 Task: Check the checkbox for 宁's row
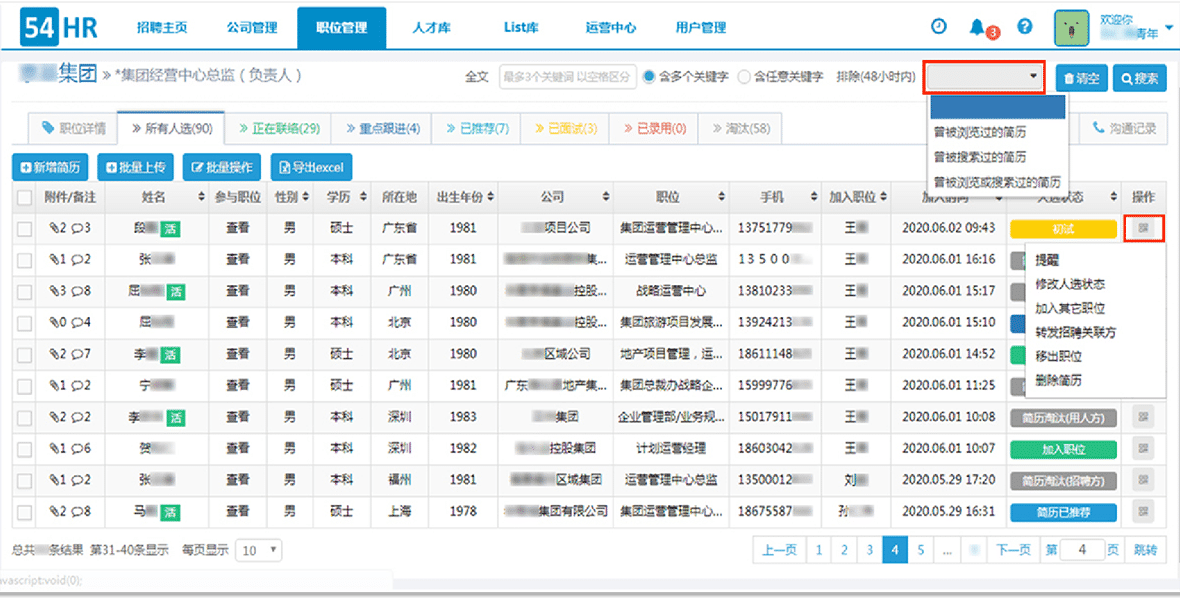tap(25, 386)
